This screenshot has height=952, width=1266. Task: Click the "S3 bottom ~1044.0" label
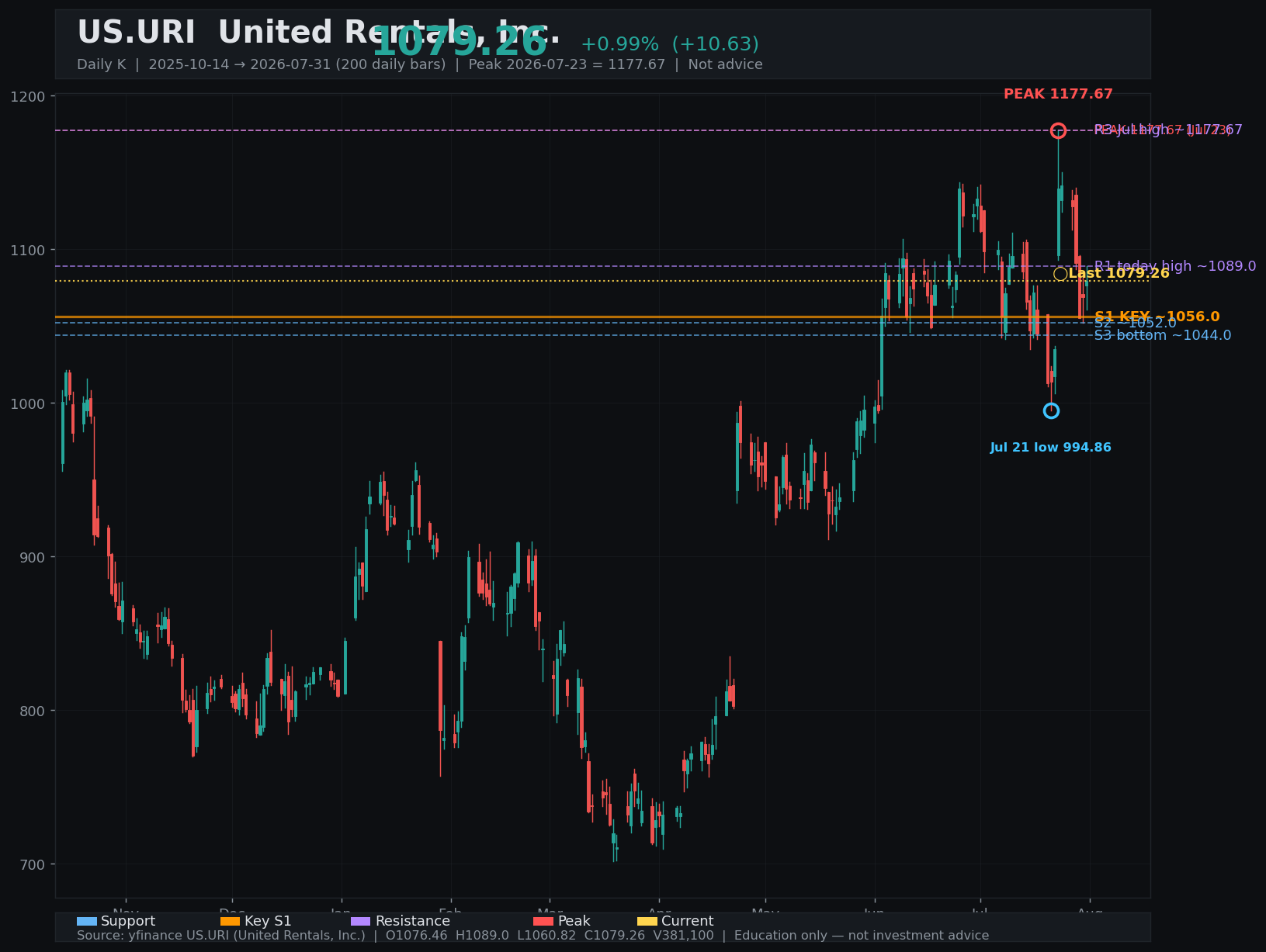[1163, 335]
